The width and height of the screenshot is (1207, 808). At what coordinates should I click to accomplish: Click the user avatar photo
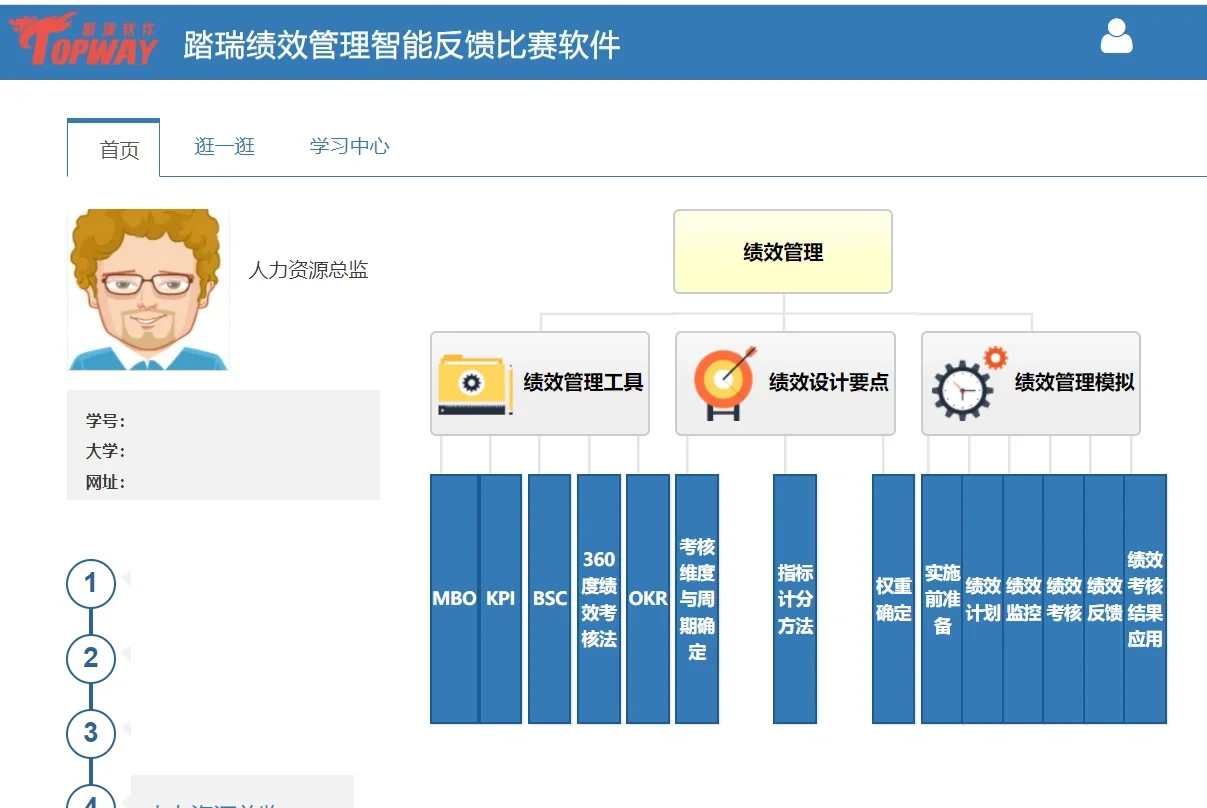(x=147, y=289)
